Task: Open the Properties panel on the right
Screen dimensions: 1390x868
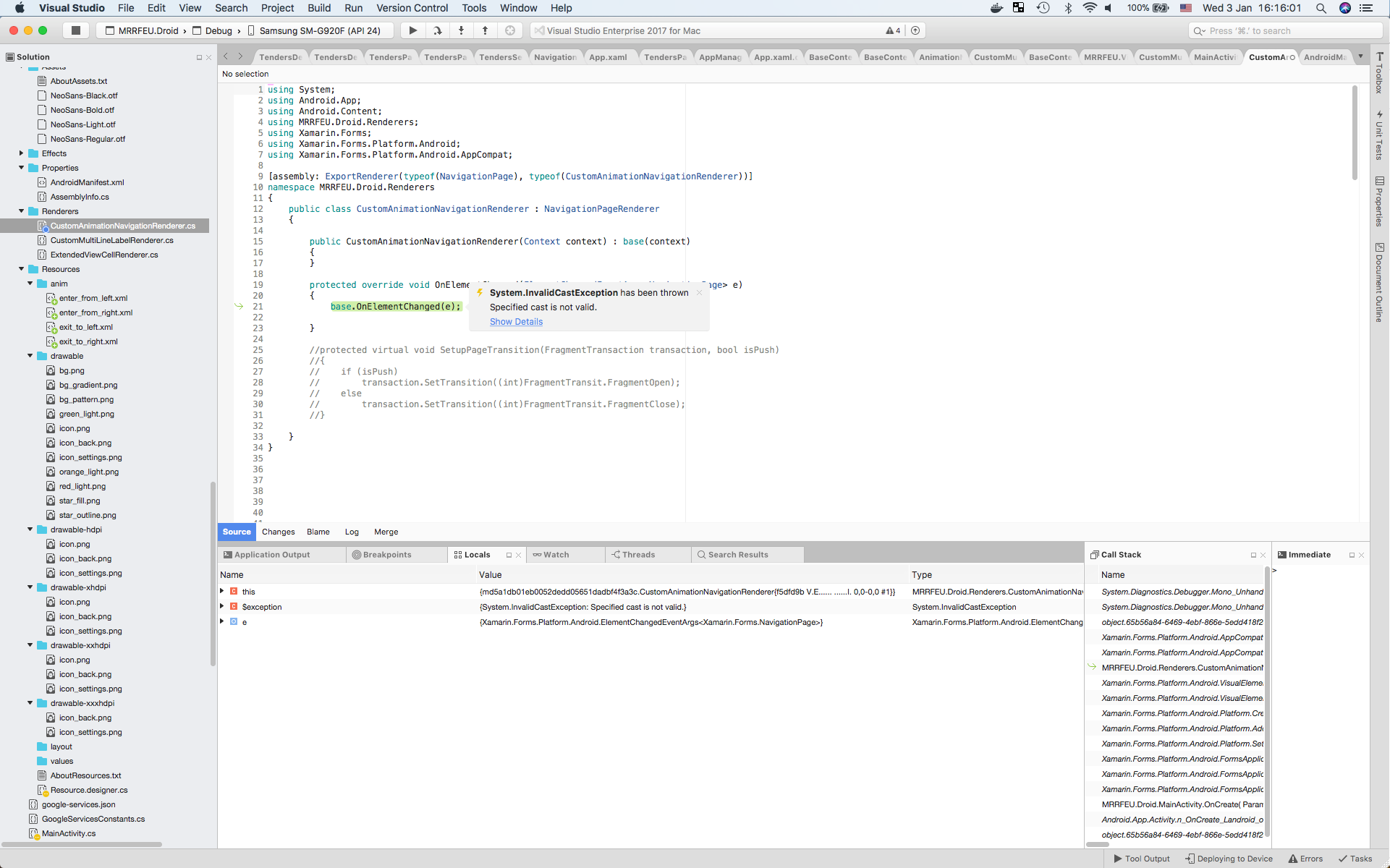Action: (x=1381, y=206)
